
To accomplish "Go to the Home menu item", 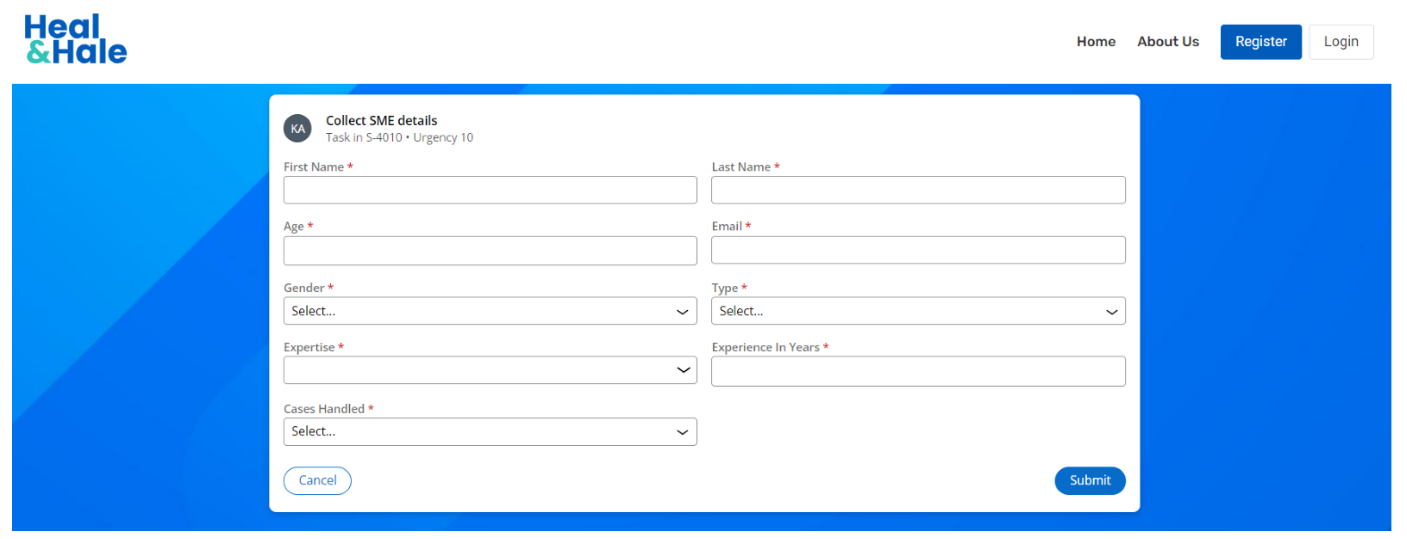I will 1095,42.
